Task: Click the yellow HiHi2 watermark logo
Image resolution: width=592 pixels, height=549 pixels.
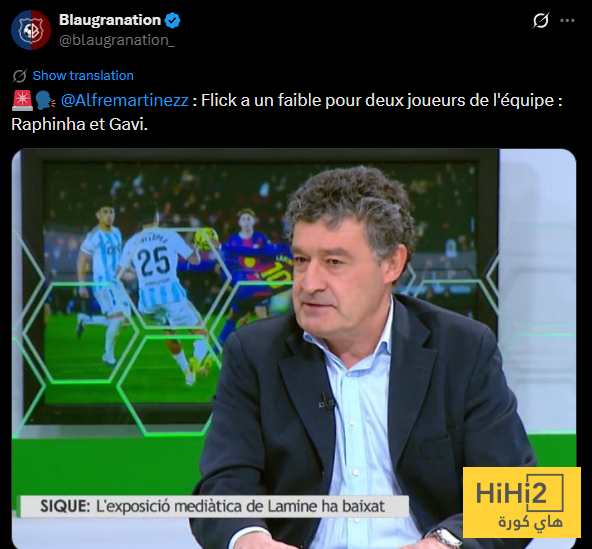Action: tap(521, 502)
